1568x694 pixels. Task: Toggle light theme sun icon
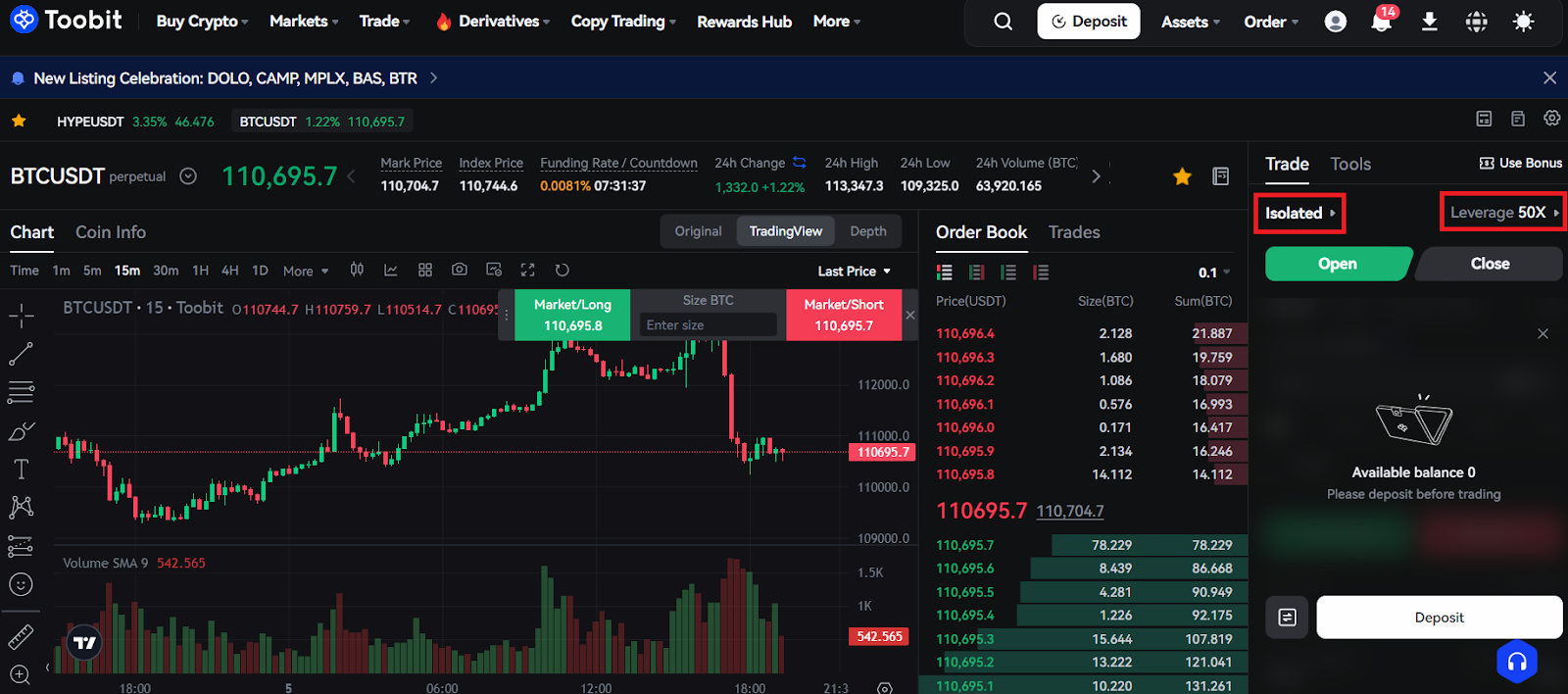(x=1524, y=22)
